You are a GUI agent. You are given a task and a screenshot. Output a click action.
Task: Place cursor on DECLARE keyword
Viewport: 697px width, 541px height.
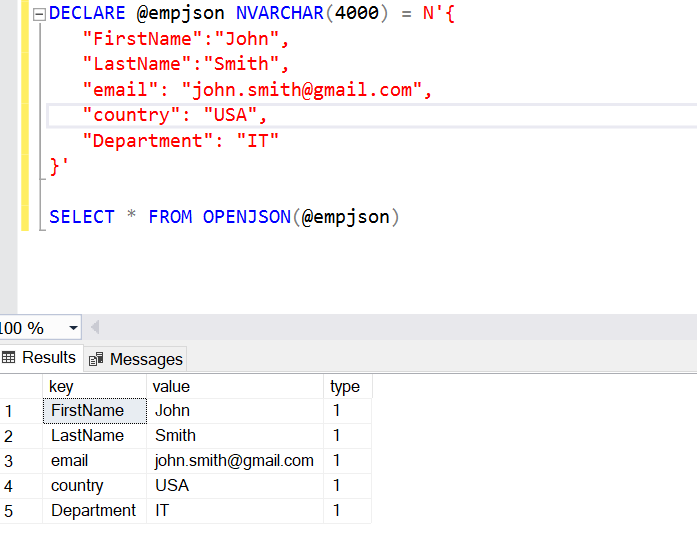(x=87, y=13)
